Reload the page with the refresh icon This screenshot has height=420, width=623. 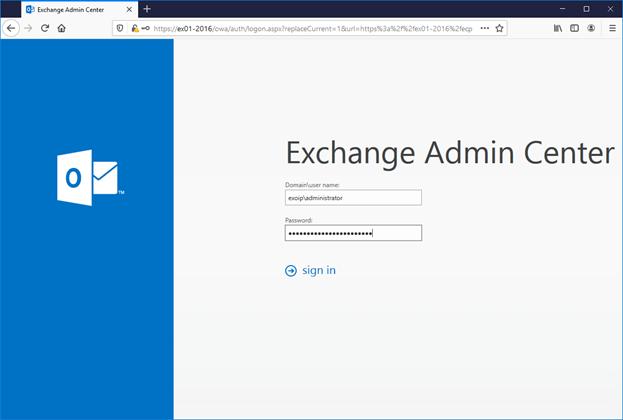click(45, 28)
